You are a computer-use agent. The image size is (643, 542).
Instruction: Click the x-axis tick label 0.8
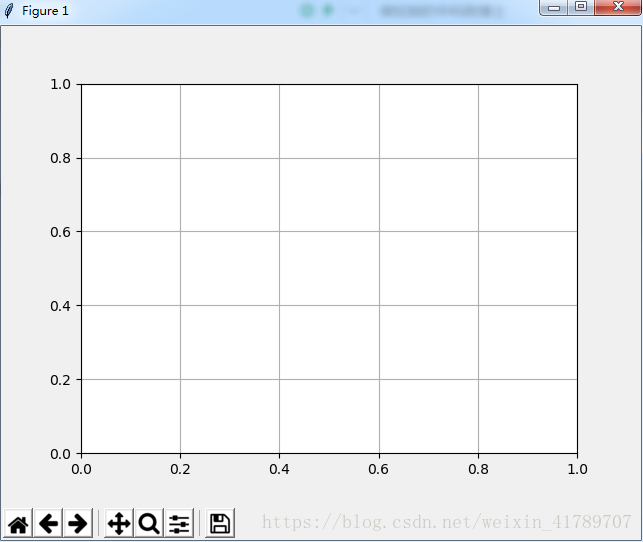pyautogui.click(x=478, y=469)
